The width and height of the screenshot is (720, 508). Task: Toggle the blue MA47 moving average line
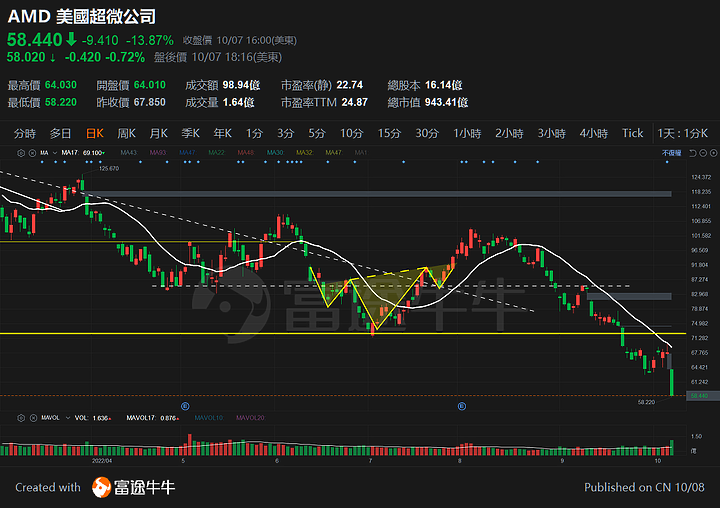pos(187,152)
